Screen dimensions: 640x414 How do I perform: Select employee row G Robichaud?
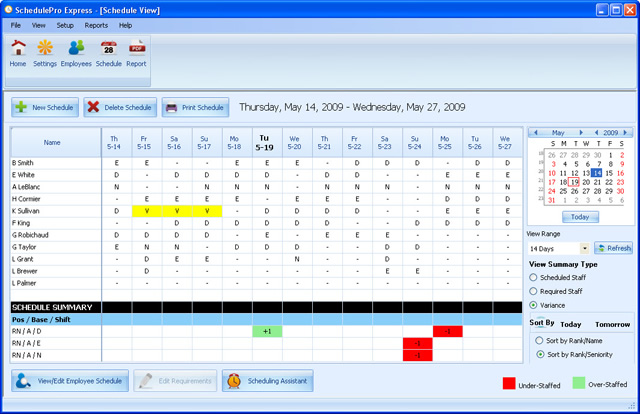pos(266,235)
